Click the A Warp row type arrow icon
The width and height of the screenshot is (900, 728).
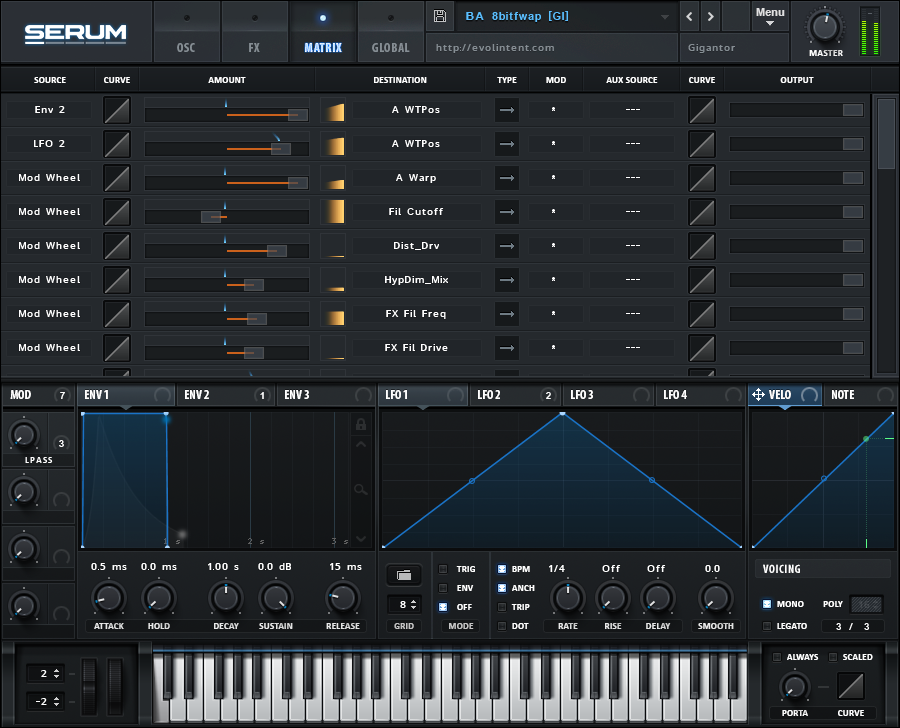pyautogui.click(x=507, y=178)
